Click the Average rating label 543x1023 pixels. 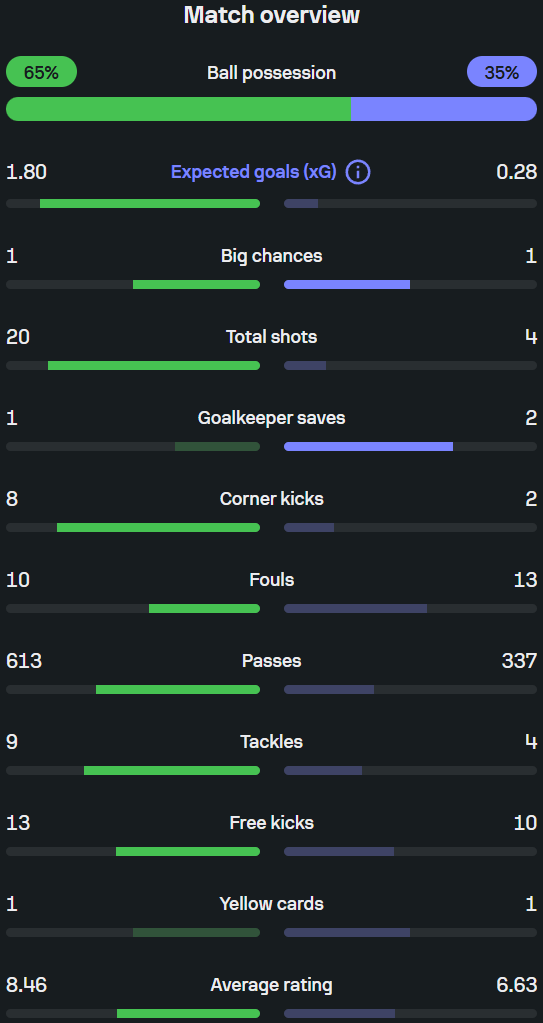pos(272,985)
